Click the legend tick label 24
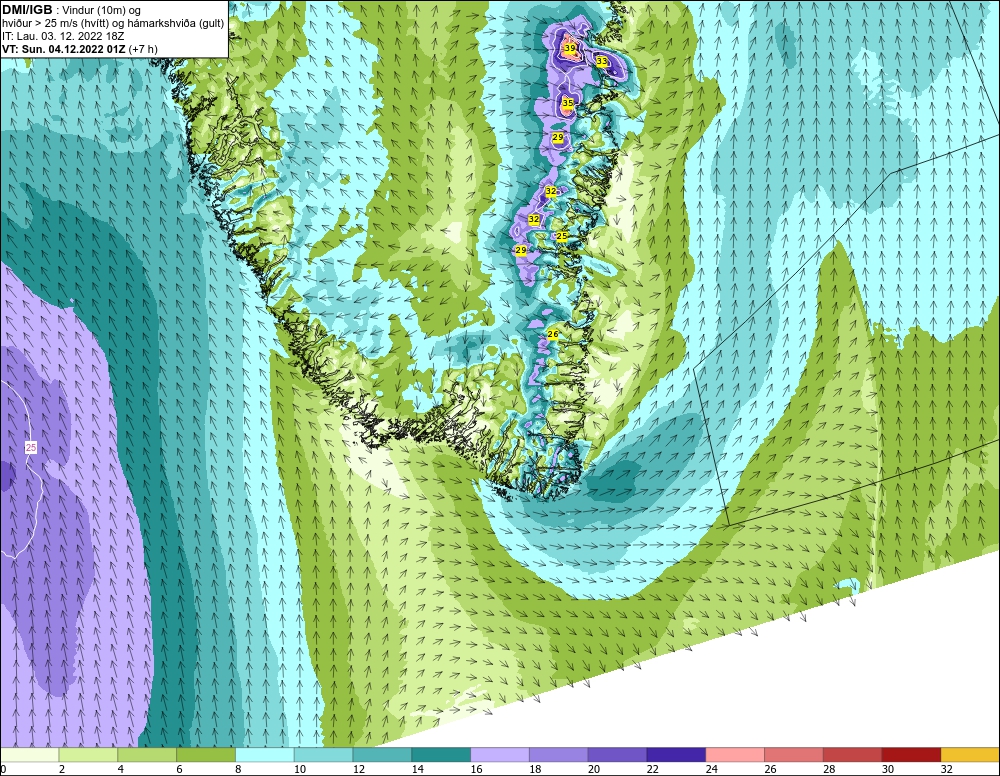 (711, 769)
